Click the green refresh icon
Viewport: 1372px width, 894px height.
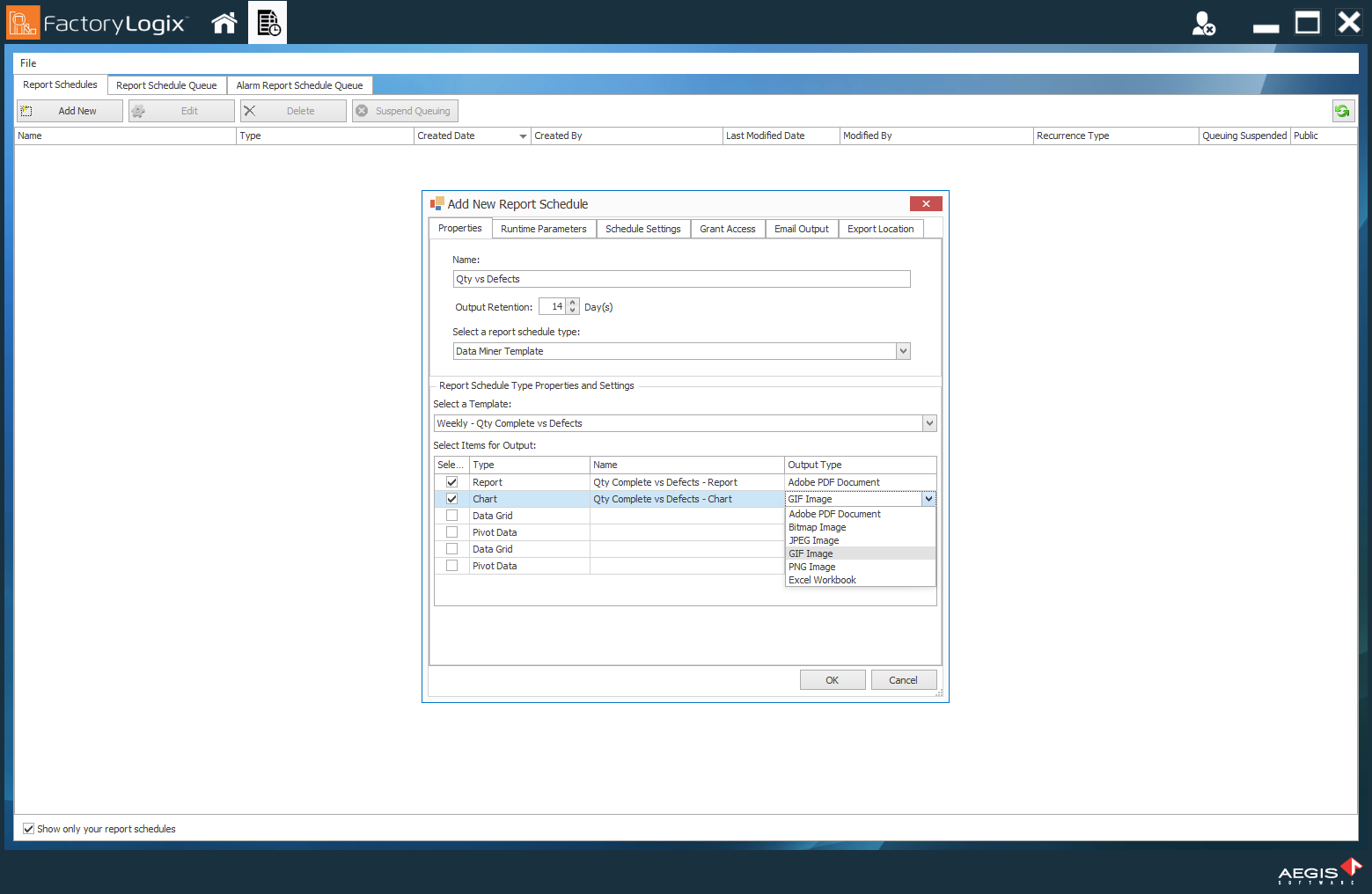click(x=1342, y=111)
